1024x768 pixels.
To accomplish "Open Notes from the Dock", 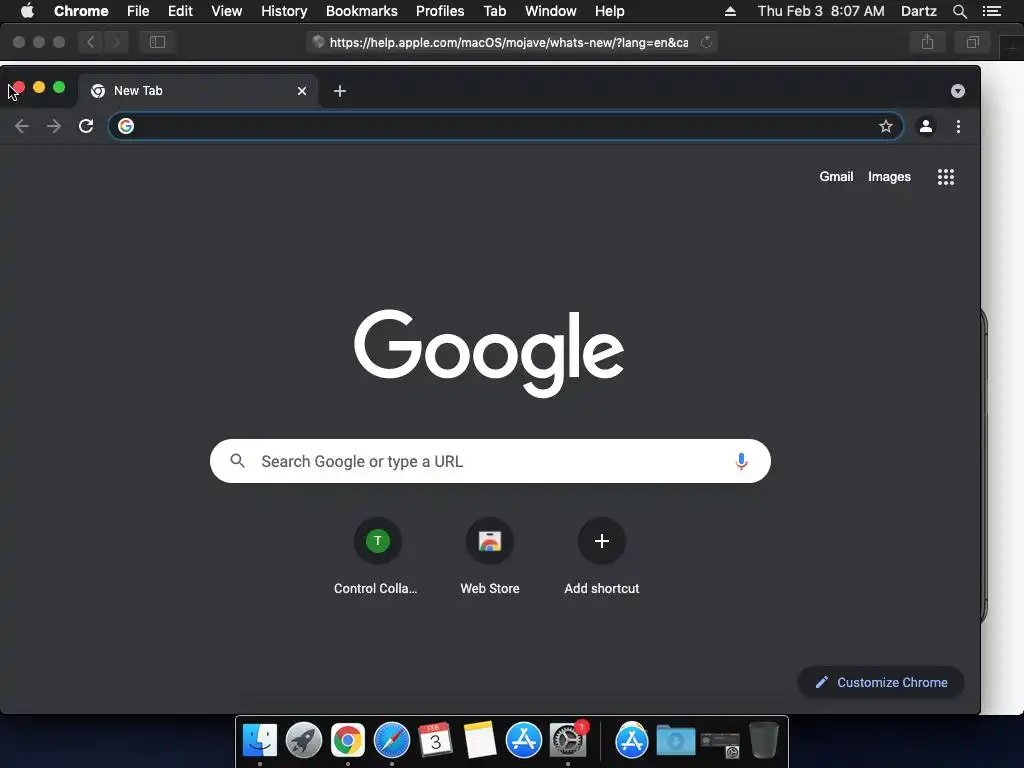I will coord(480,740).
